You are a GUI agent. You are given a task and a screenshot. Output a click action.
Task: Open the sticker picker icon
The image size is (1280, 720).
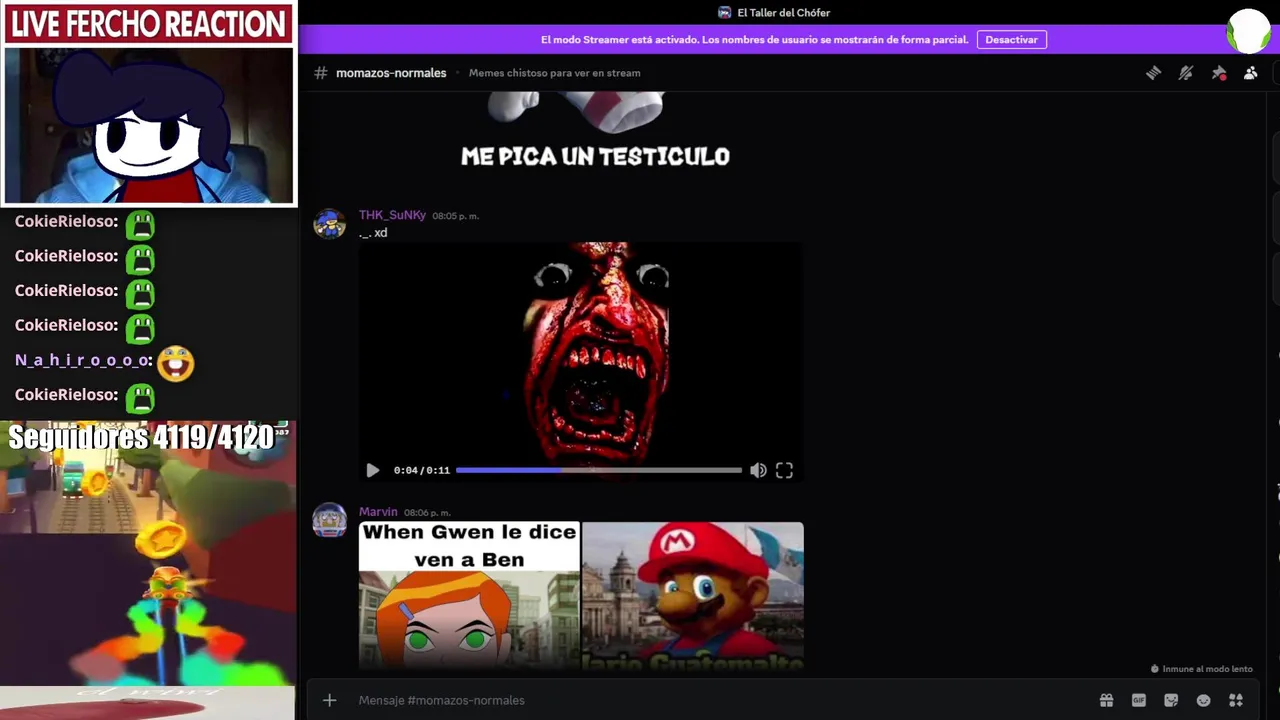(x=1171, y=700)
